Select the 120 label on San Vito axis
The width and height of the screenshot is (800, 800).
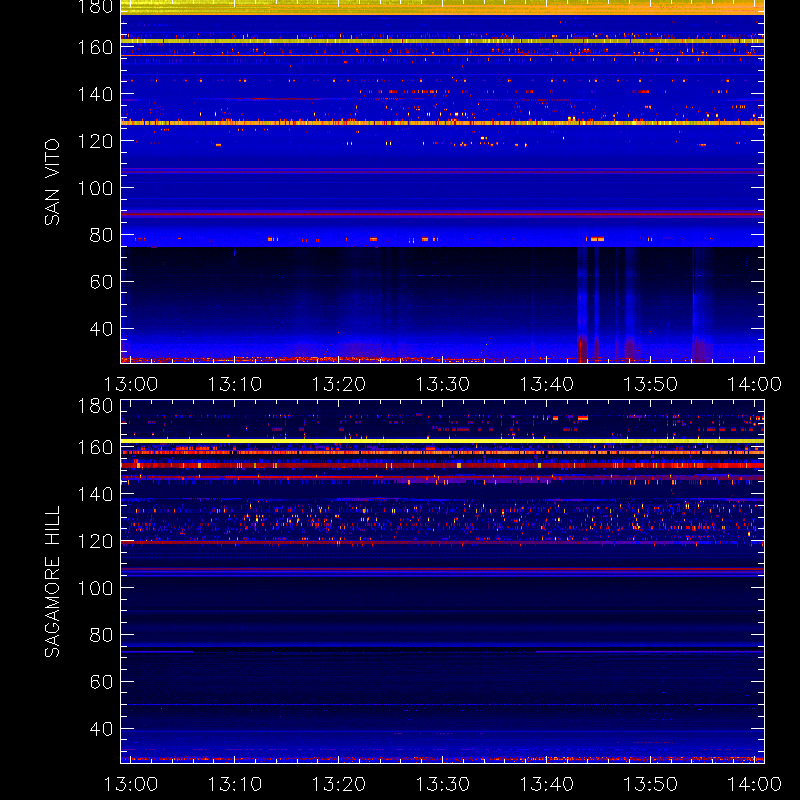click(95, 141)
